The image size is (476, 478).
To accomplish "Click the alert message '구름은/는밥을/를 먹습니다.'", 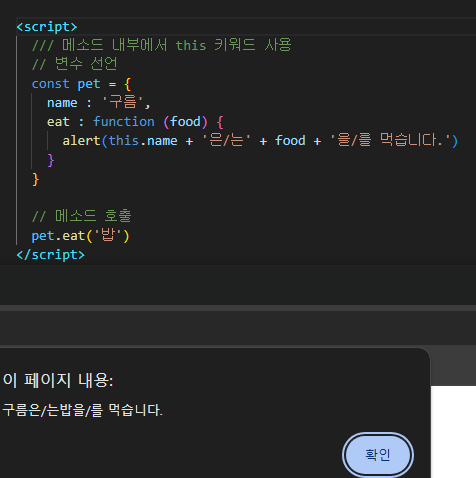I will point(82,410).
